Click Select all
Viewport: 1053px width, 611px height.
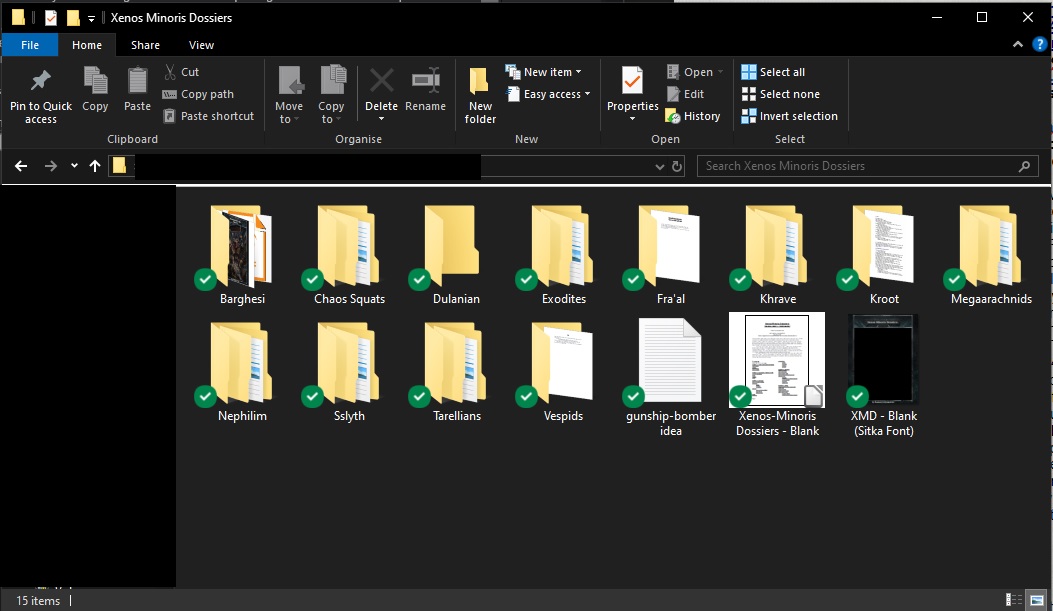point(773,72)
